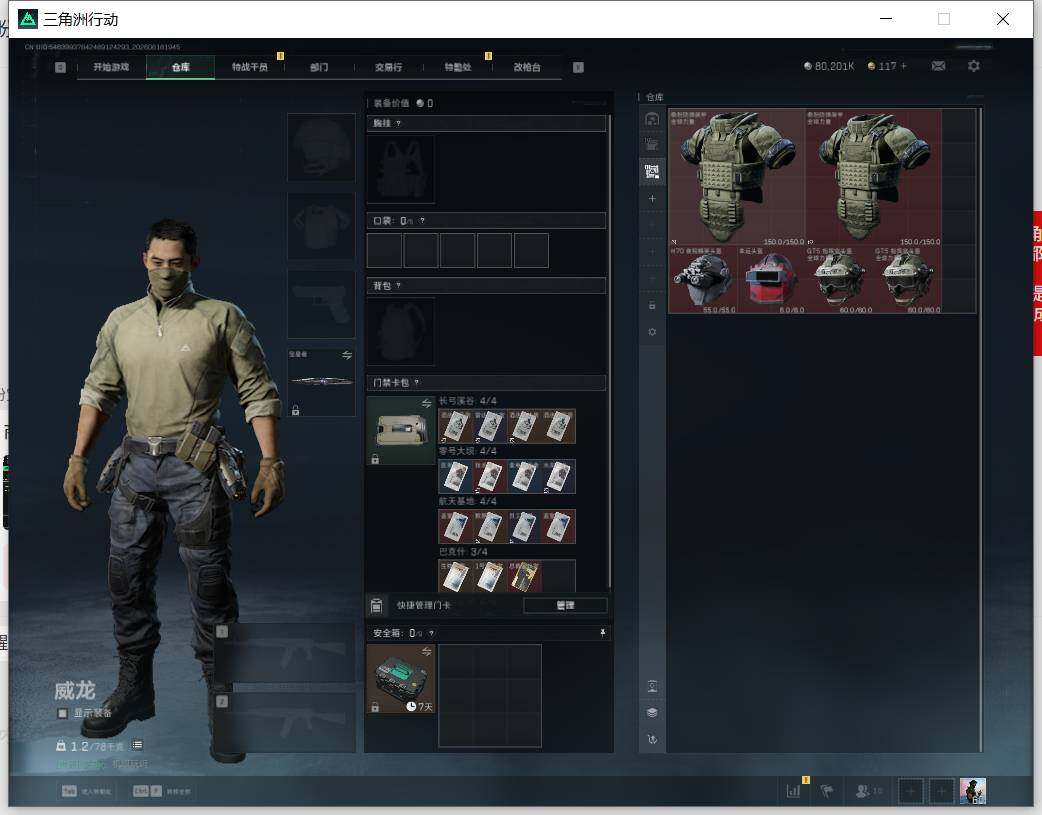Click the 80,201K currency balance

[829, 66]
